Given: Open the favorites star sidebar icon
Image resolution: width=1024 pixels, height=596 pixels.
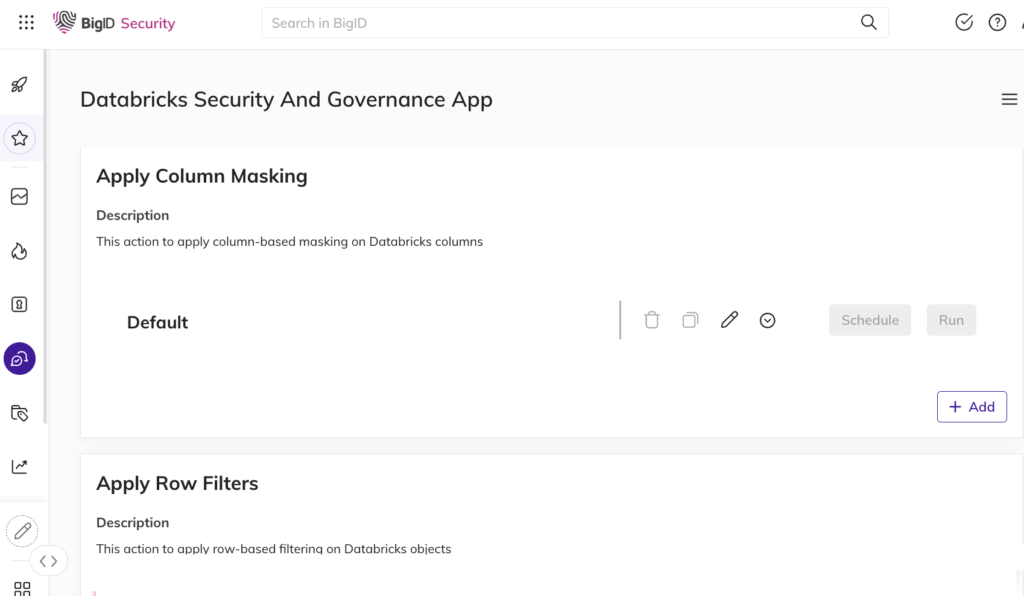Looking at the screenshot, I should (x=20, y=138).
